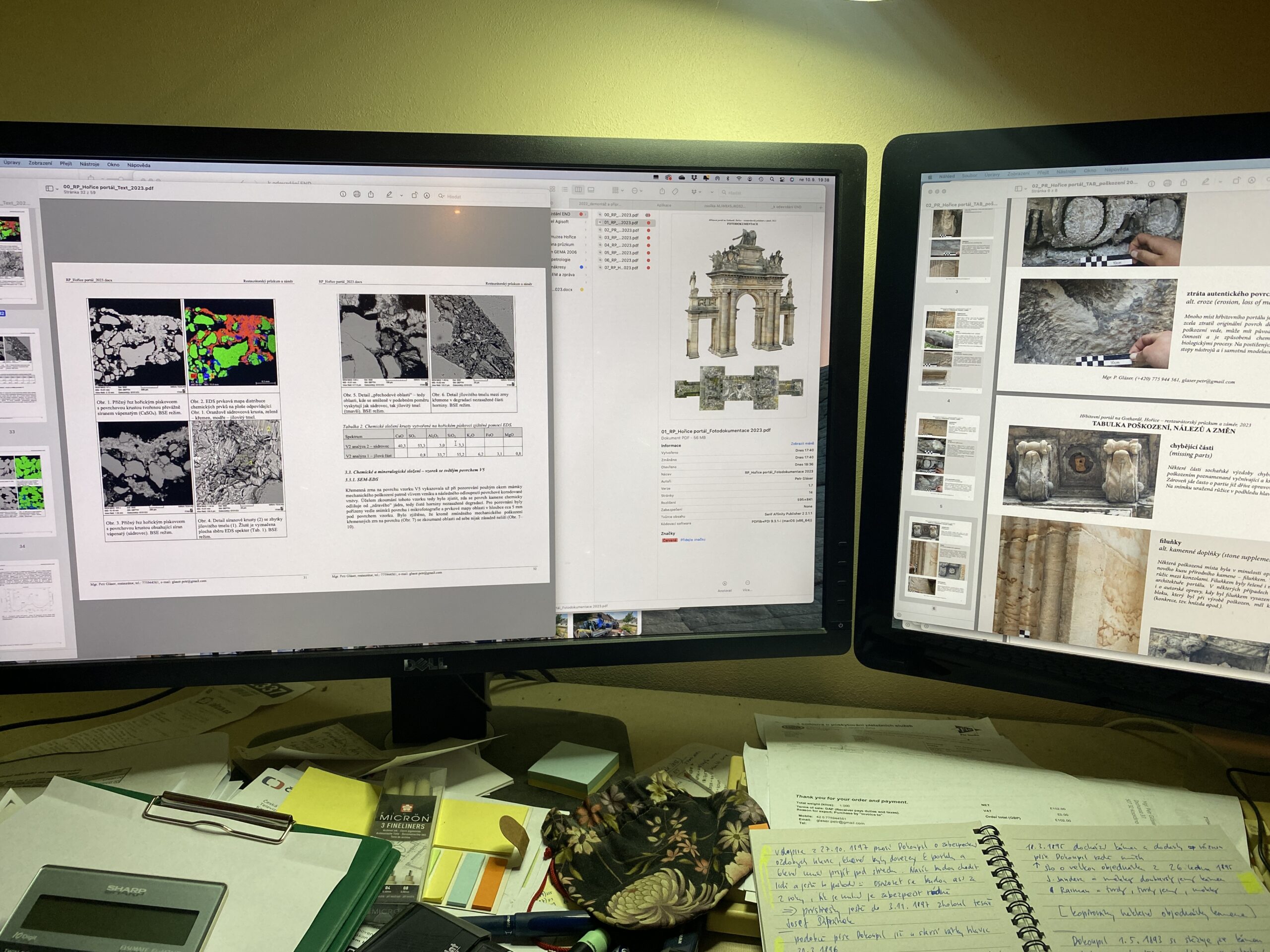Click the 'Přidejte značku' tag link

pos(693,539)
